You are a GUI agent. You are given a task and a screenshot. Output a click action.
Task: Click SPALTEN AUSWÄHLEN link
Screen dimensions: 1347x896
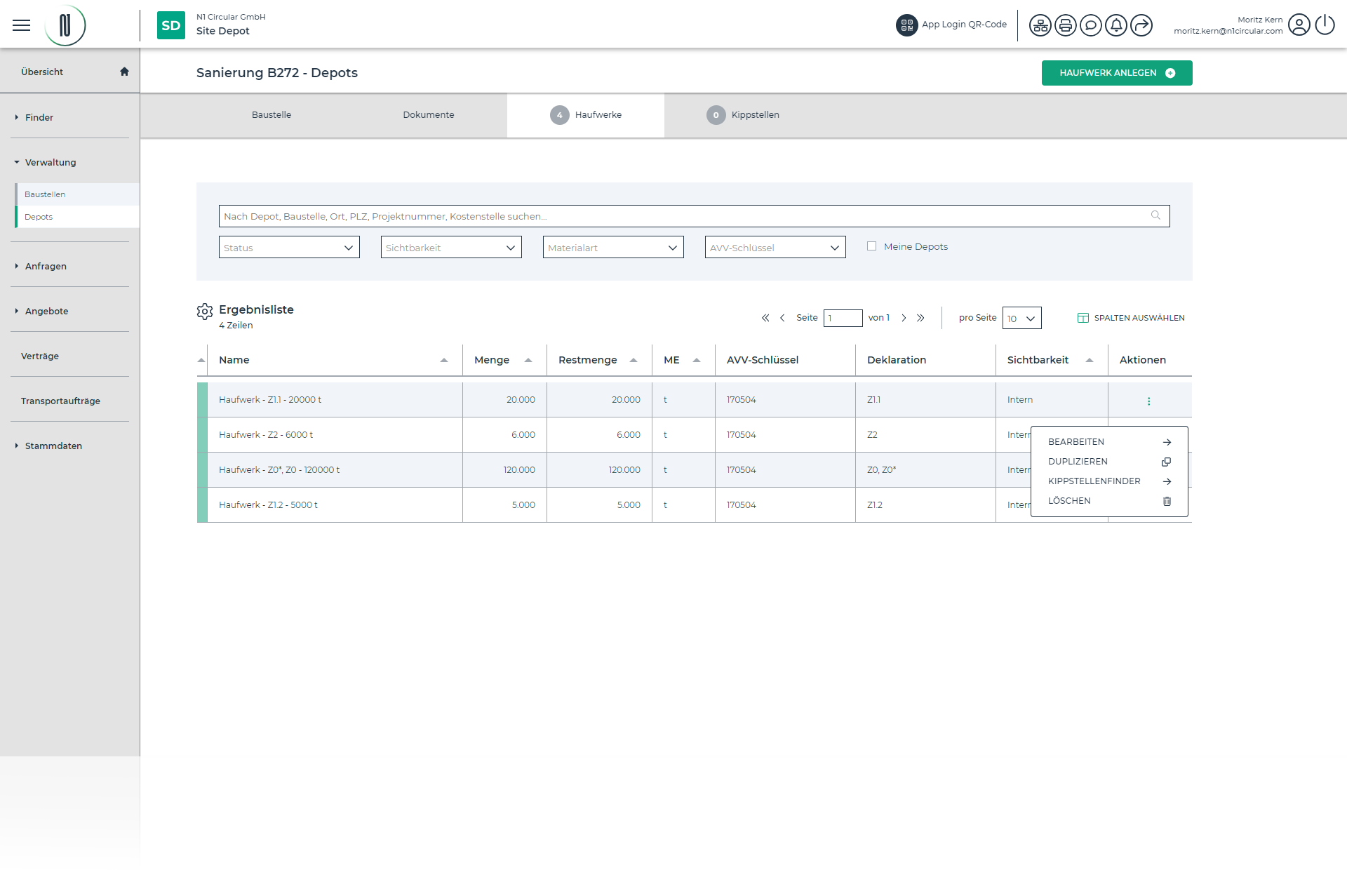pyautogui.click(x=1131, y=318)
